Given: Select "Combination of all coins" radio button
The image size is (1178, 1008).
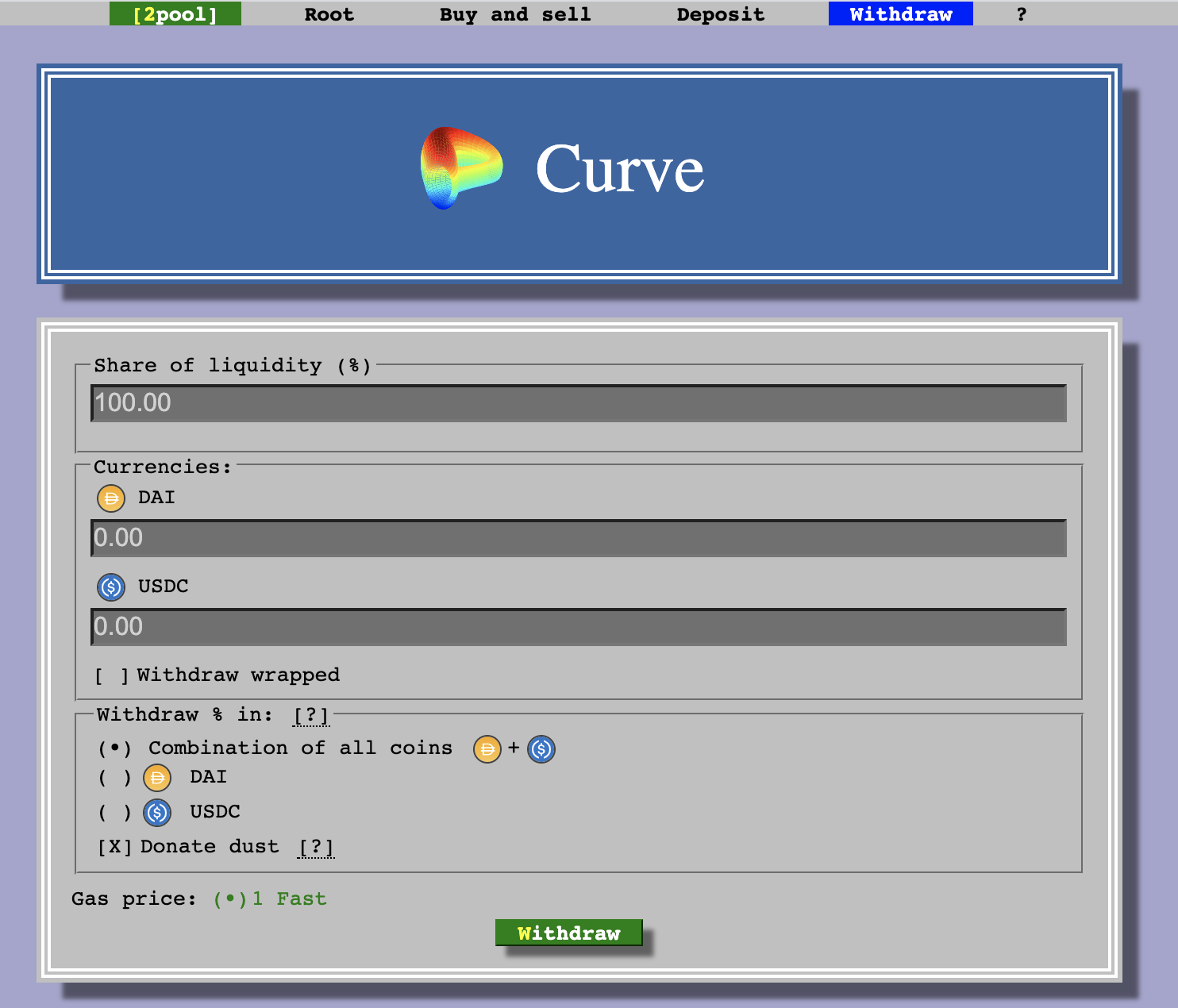Looking at the screenshot, I should pos(114,747).
